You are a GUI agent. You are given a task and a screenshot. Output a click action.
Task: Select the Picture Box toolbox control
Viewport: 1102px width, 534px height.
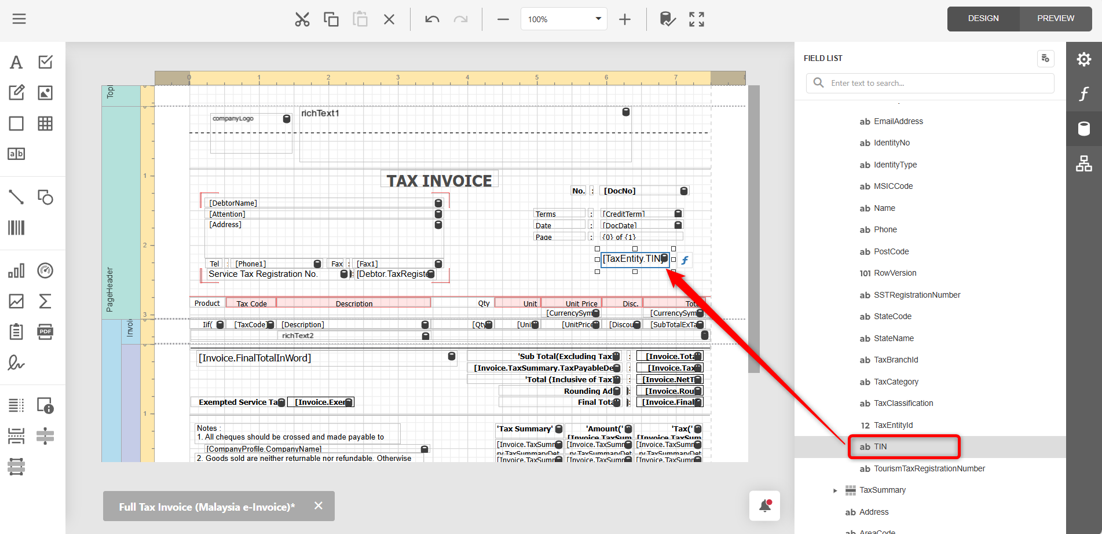point(45,92)
